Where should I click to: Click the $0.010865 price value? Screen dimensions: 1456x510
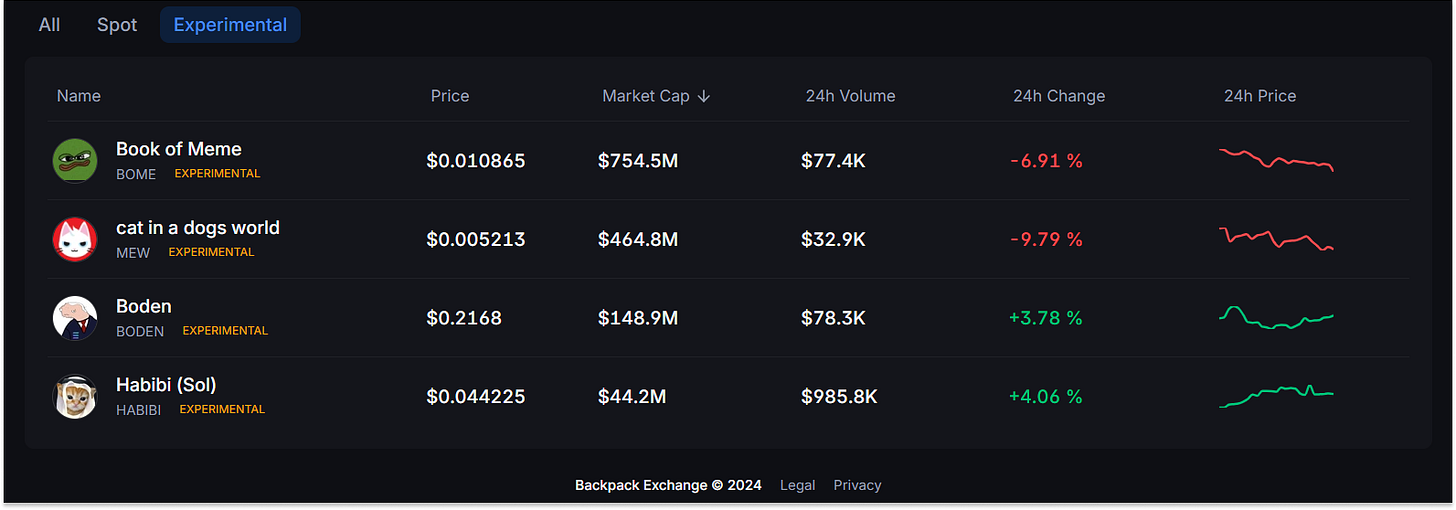point(476,161)
